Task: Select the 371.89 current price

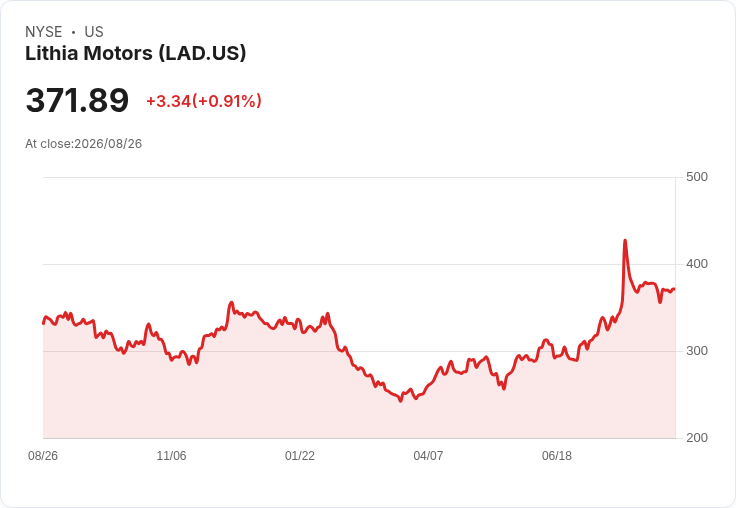Action: click(77, 100)
